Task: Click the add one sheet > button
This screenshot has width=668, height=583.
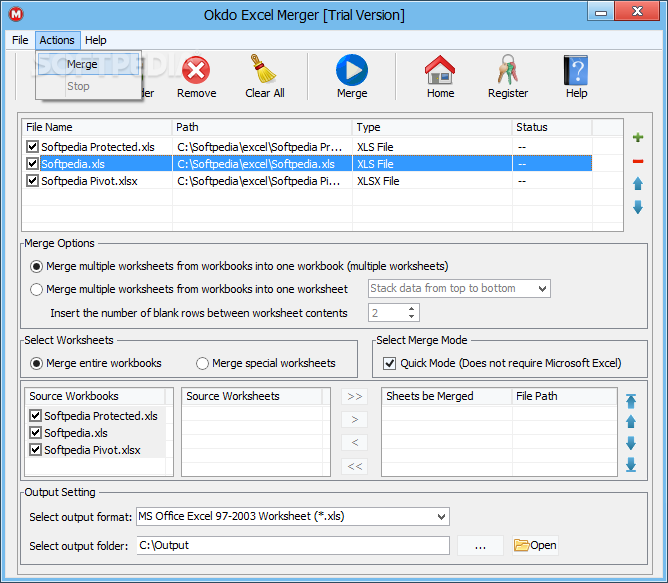Action: (354, 419)
